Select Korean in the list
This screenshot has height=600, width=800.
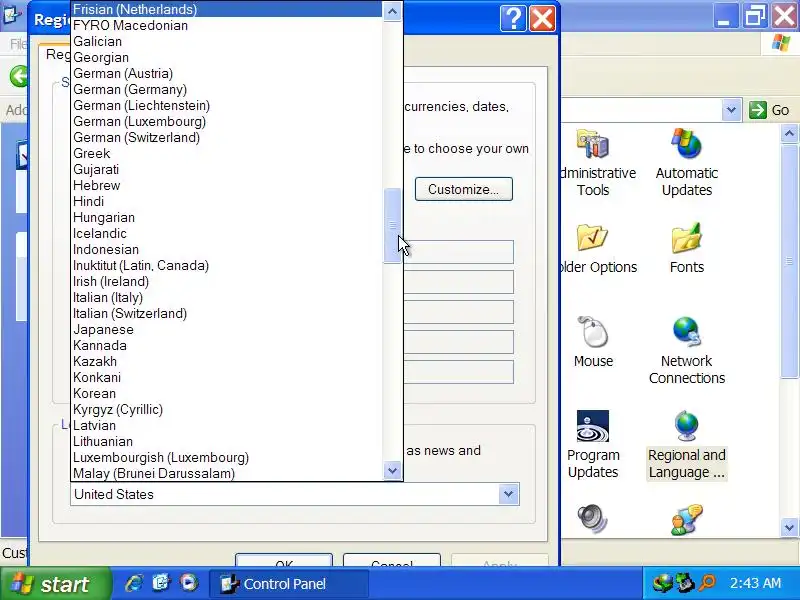(x=227, y=393)
